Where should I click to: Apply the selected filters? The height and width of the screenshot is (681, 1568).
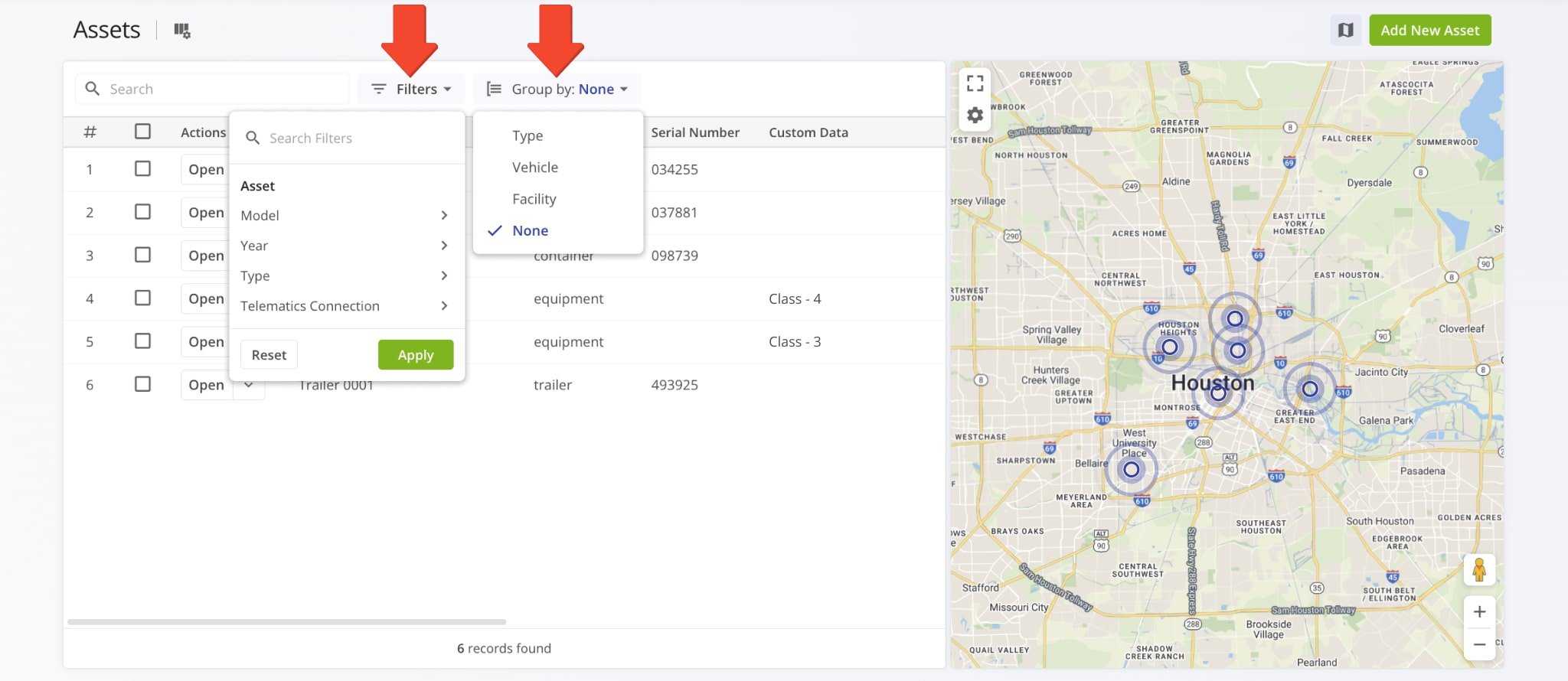415,355
